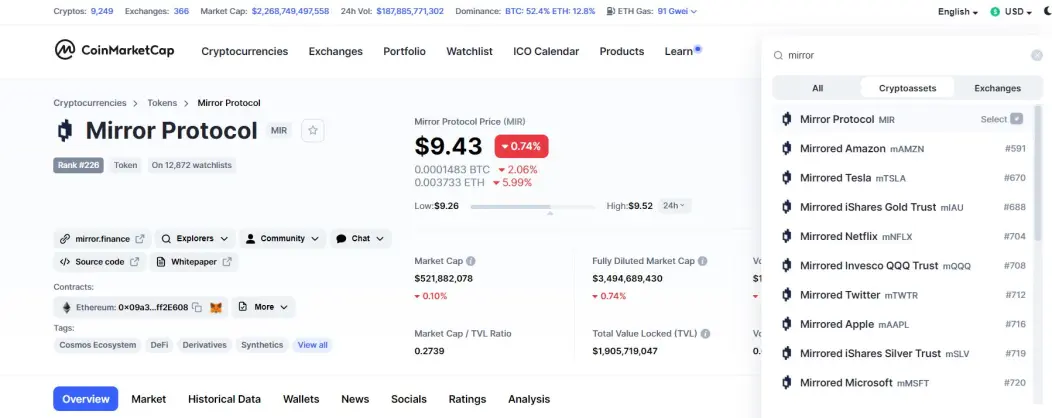The height and width of the screenshot is (418, 1052).
Task: Switch to the All search tab
Action: (817, 88)
